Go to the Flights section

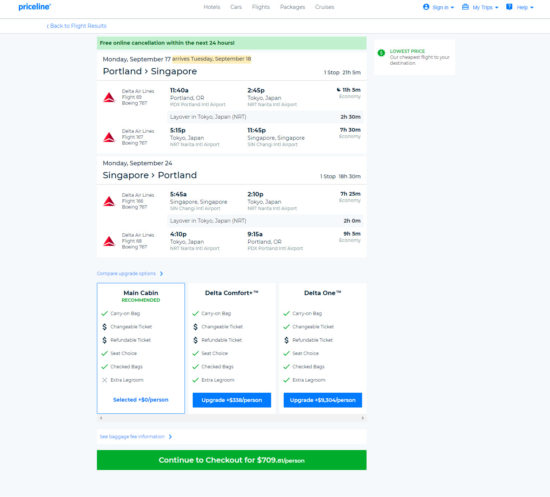tap(261, 7)
